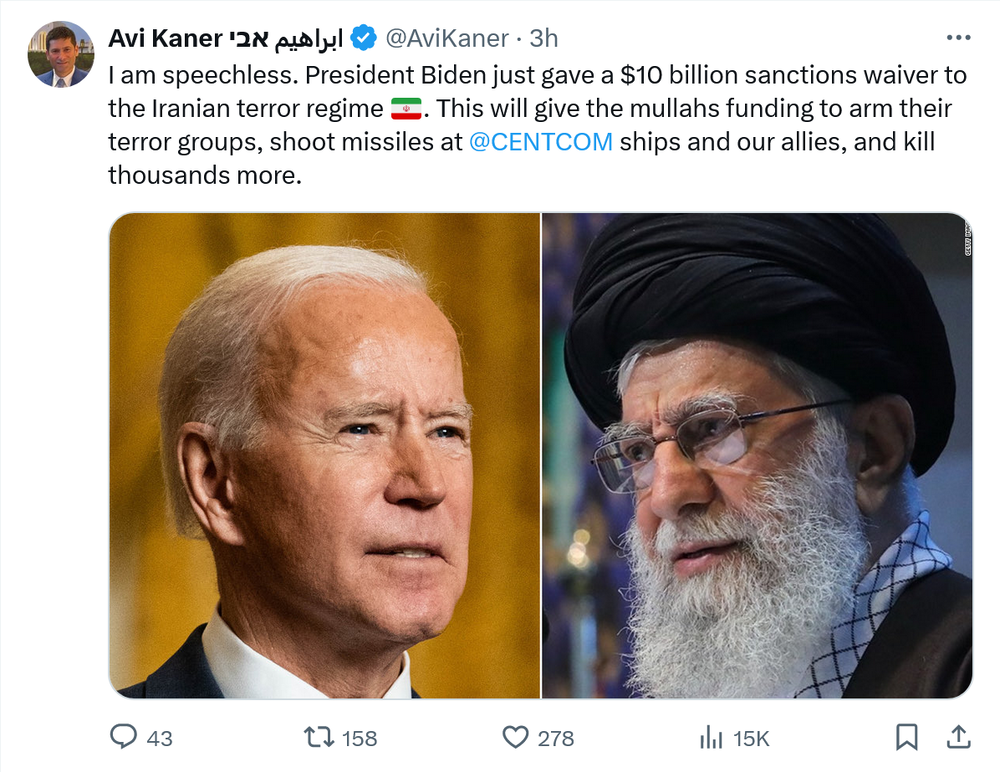
Task: Click the repost arrows icon
Action: 319,738
